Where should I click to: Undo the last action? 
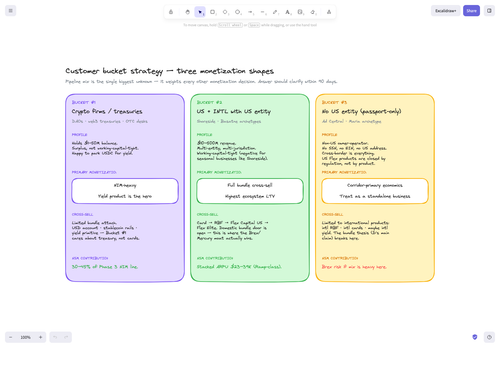[55, 337]
